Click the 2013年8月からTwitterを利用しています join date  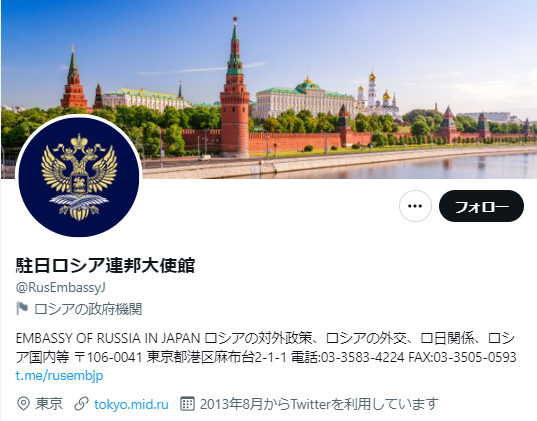click(319, 404)
